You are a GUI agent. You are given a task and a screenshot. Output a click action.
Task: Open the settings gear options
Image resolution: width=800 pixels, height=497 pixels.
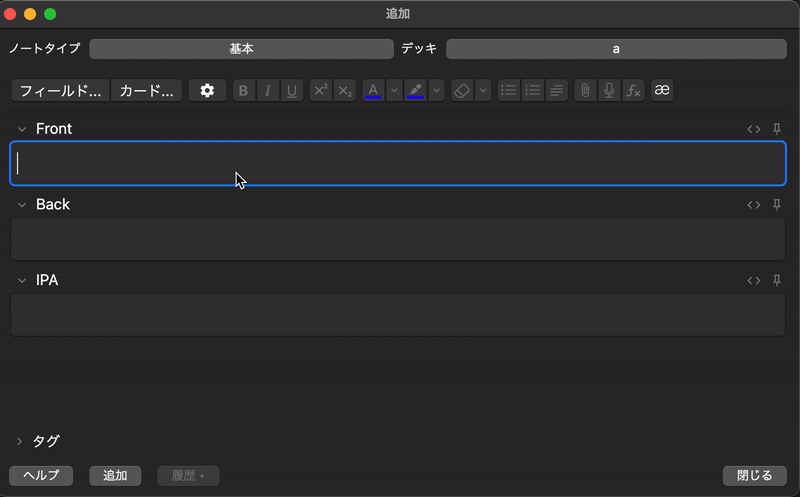pos(207,90)
